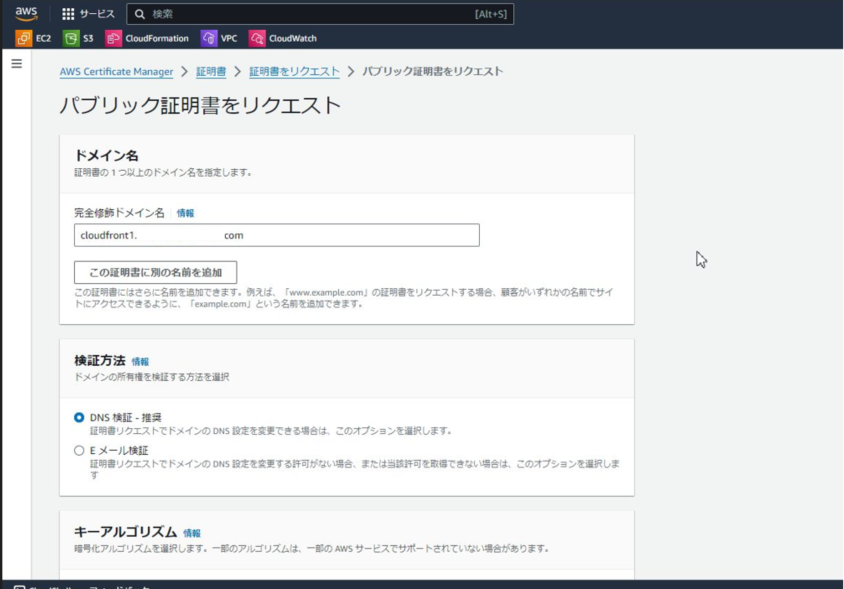Image resolution: width=844 pixels, height=589 pixels.
Task: Open the S3 shortcut icon
Action: click(71, 38)
